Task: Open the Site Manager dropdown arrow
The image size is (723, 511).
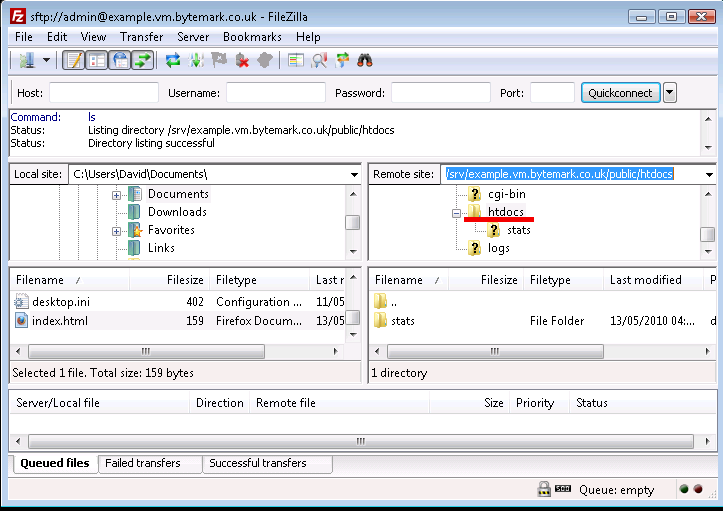Action: coord(46,60)
